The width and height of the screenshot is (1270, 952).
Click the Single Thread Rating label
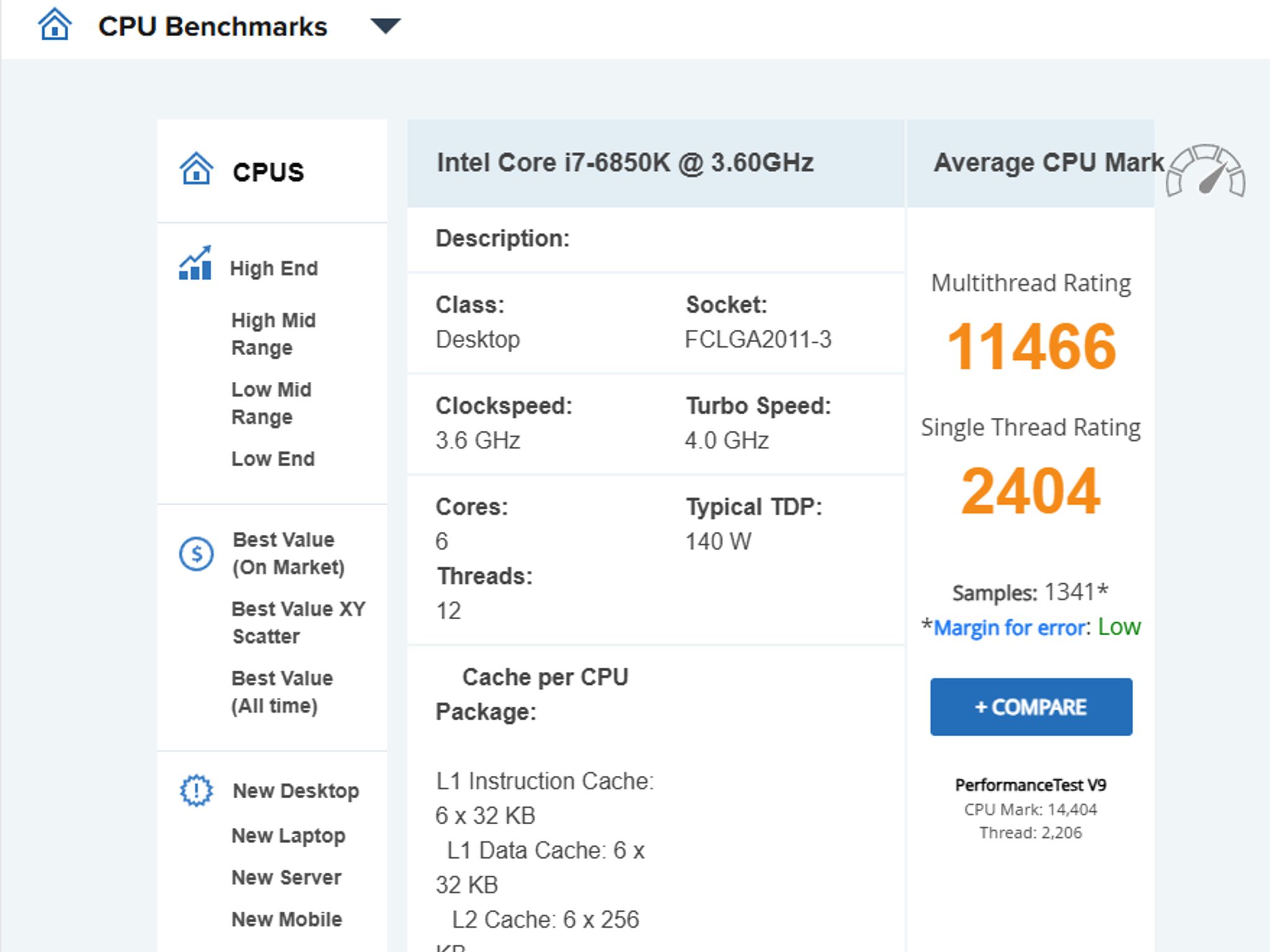click(x=1031, y=428)
